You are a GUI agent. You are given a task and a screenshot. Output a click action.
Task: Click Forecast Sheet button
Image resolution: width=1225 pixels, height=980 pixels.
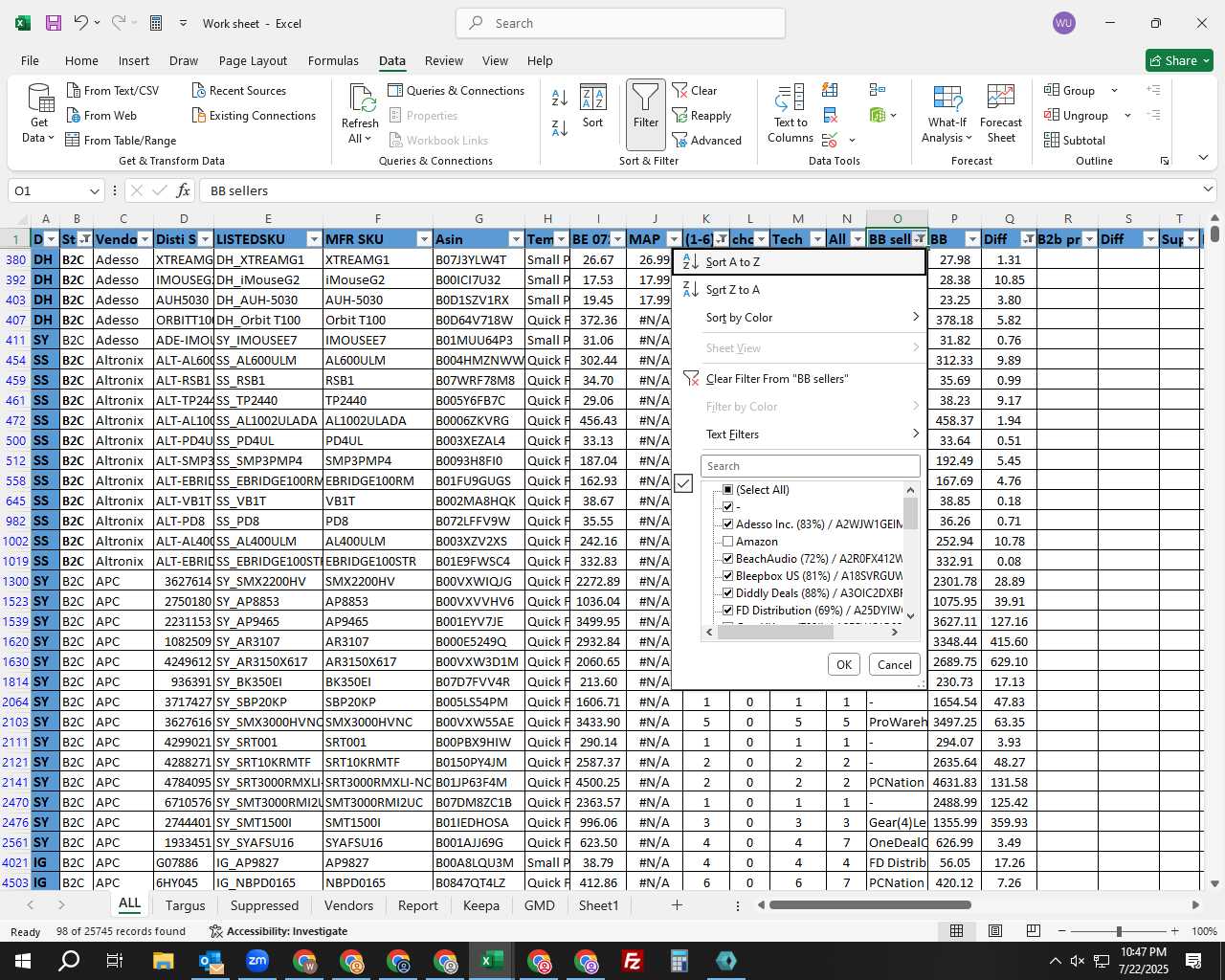[x=1001, y=115]
